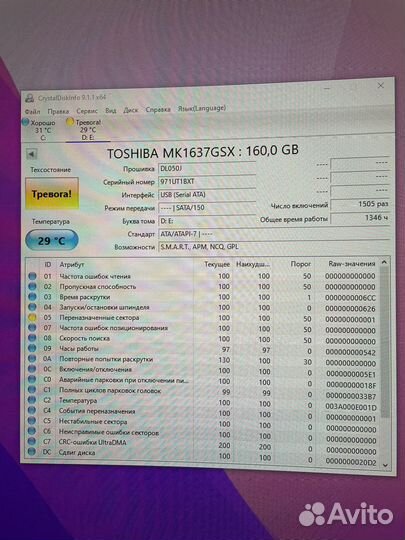Select the Нестабильные сектора row
405x540 pixels.
[202, 423]
